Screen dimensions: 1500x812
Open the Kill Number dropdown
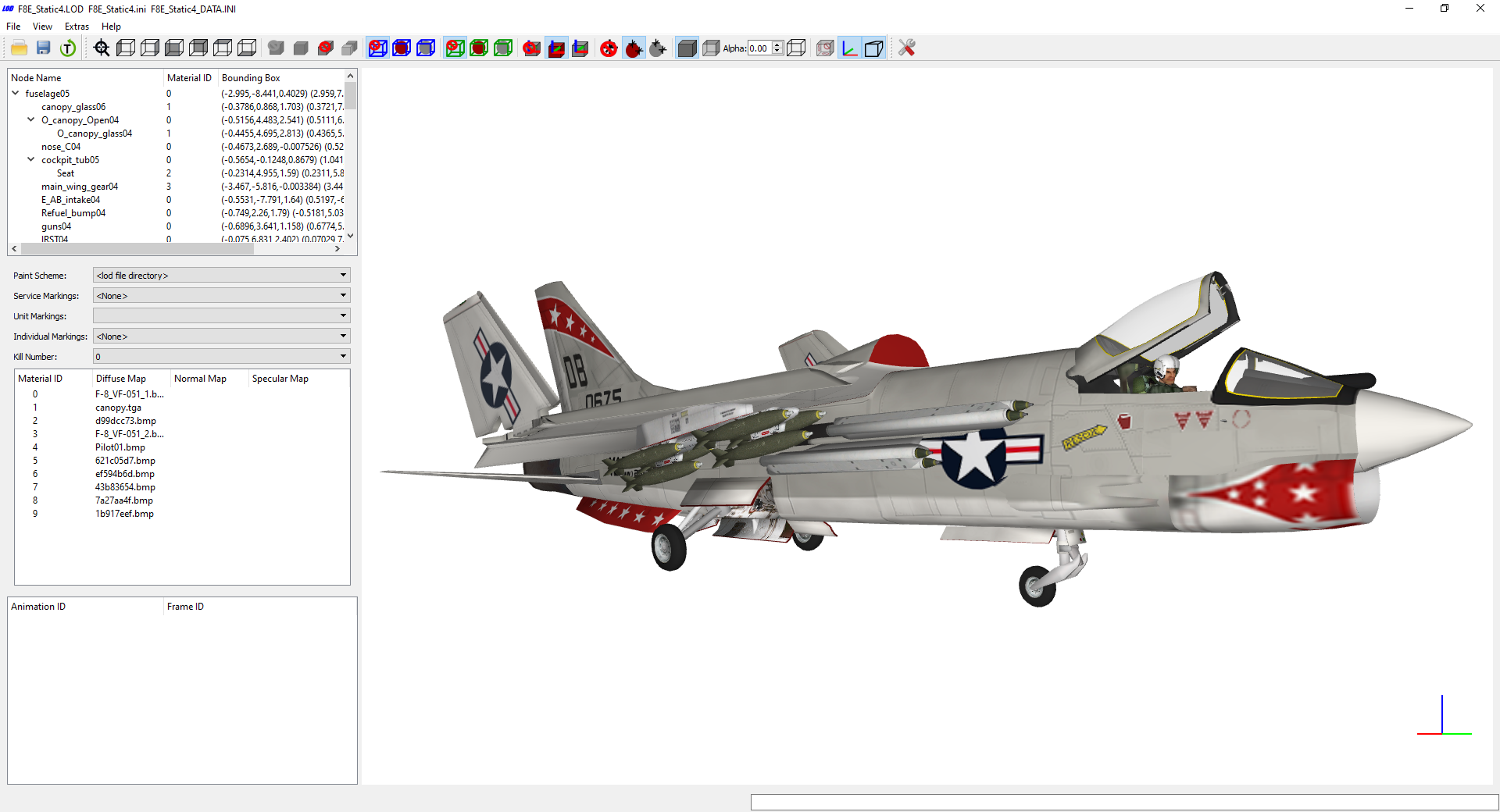(x=221, y=357)
